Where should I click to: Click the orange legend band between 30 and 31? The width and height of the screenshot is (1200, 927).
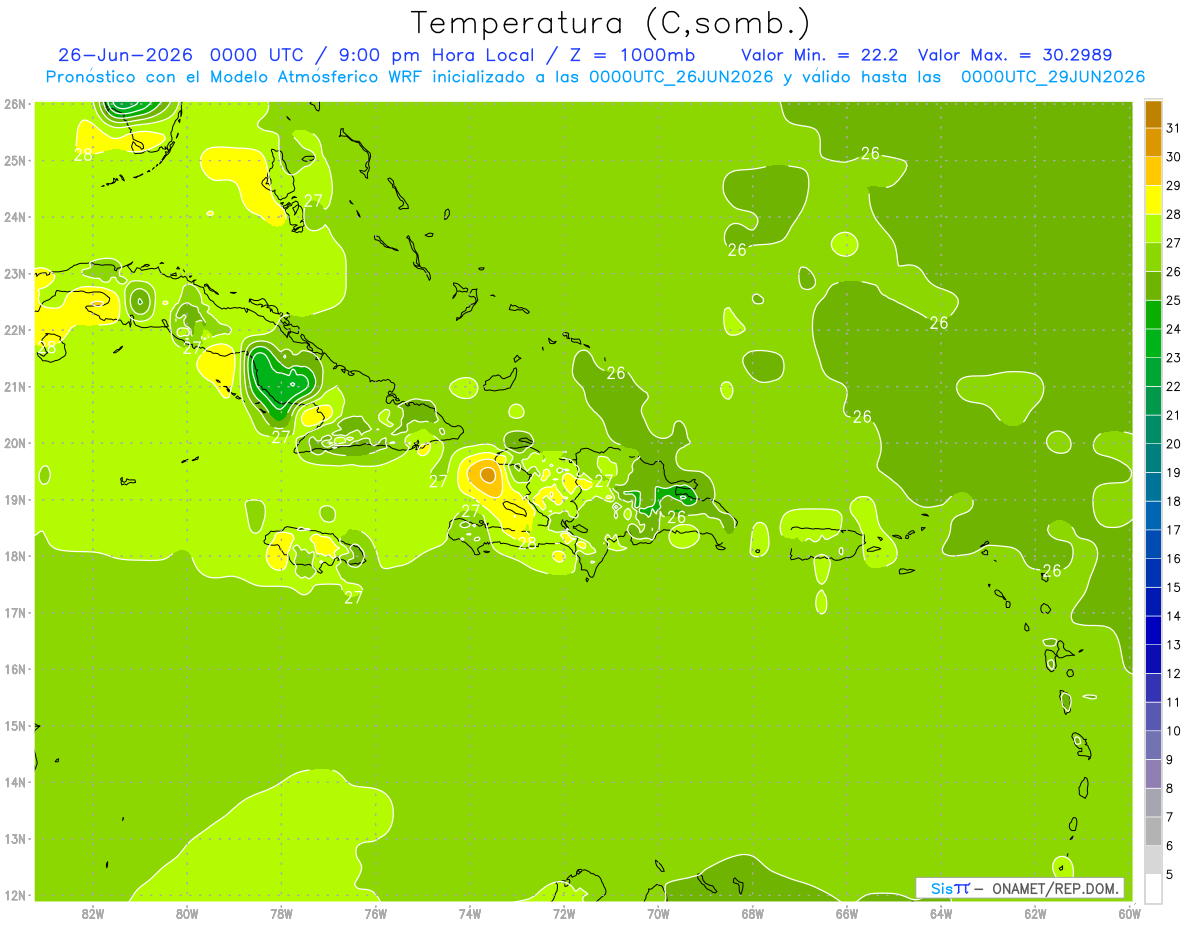(x=1153, y=142)
